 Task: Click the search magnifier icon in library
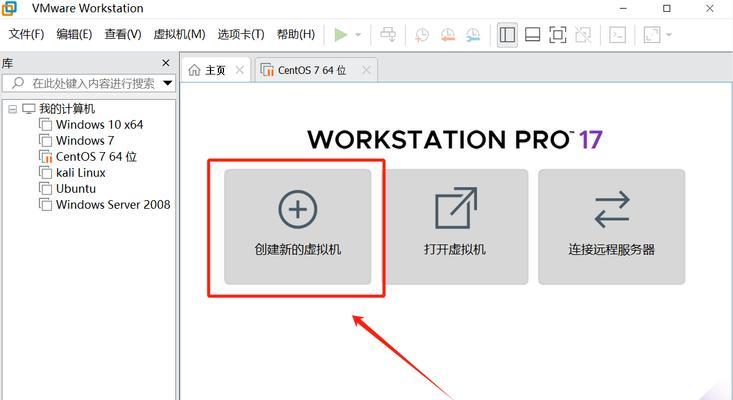pyautogui.click(x=18, y=83)
